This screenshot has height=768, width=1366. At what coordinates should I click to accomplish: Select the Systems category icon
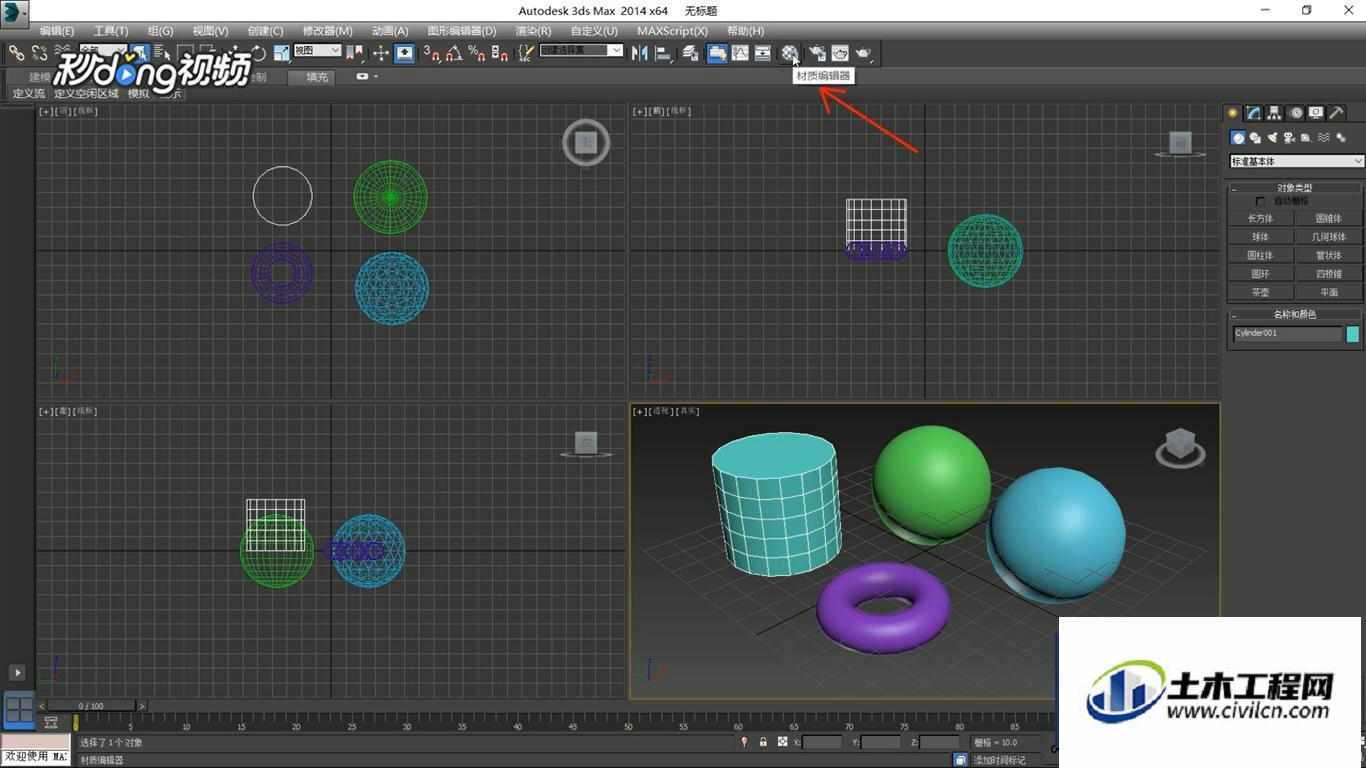coord(1341,138)
